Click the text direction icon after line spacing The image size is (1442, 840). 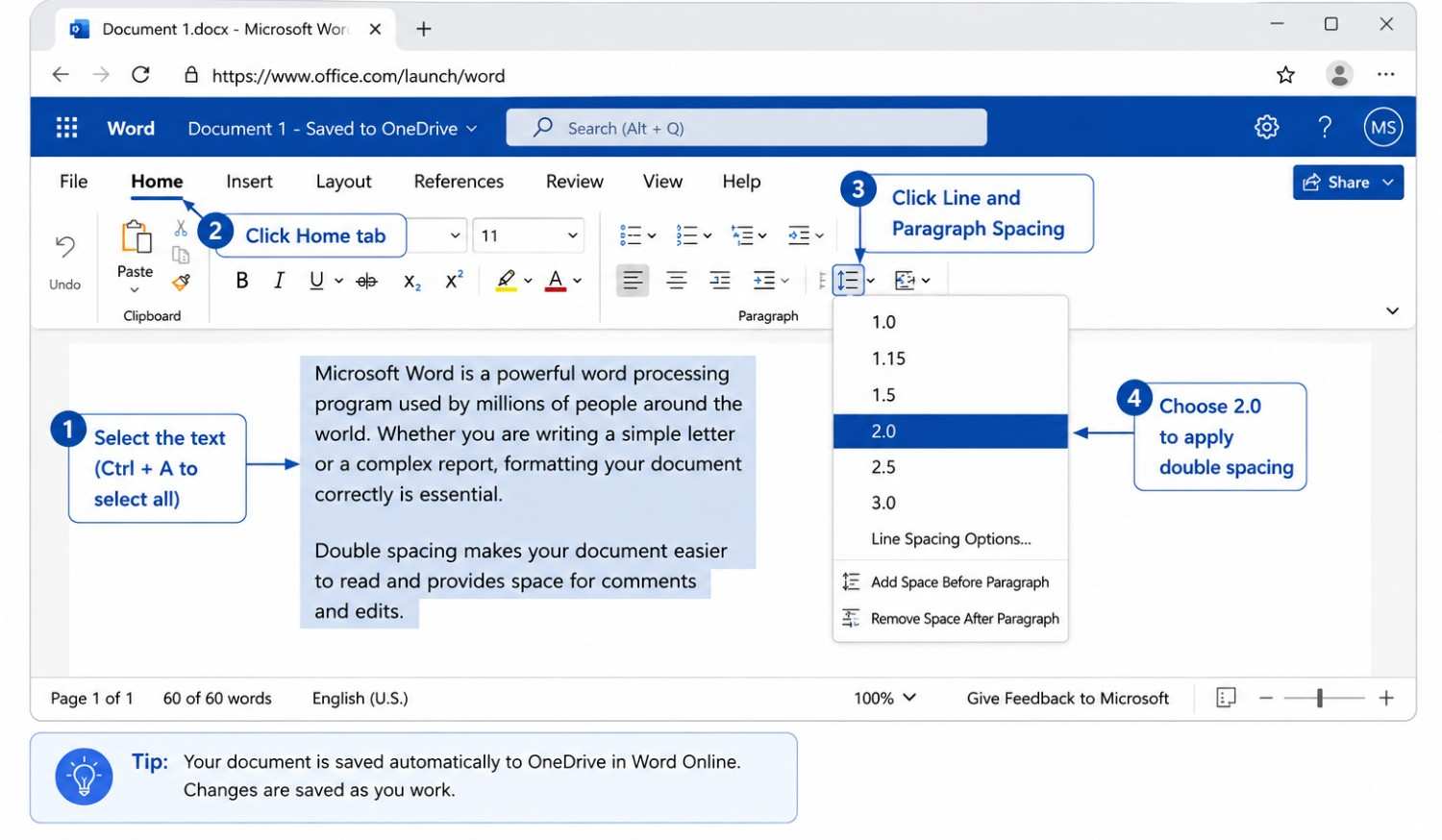(x=905, y=281)
